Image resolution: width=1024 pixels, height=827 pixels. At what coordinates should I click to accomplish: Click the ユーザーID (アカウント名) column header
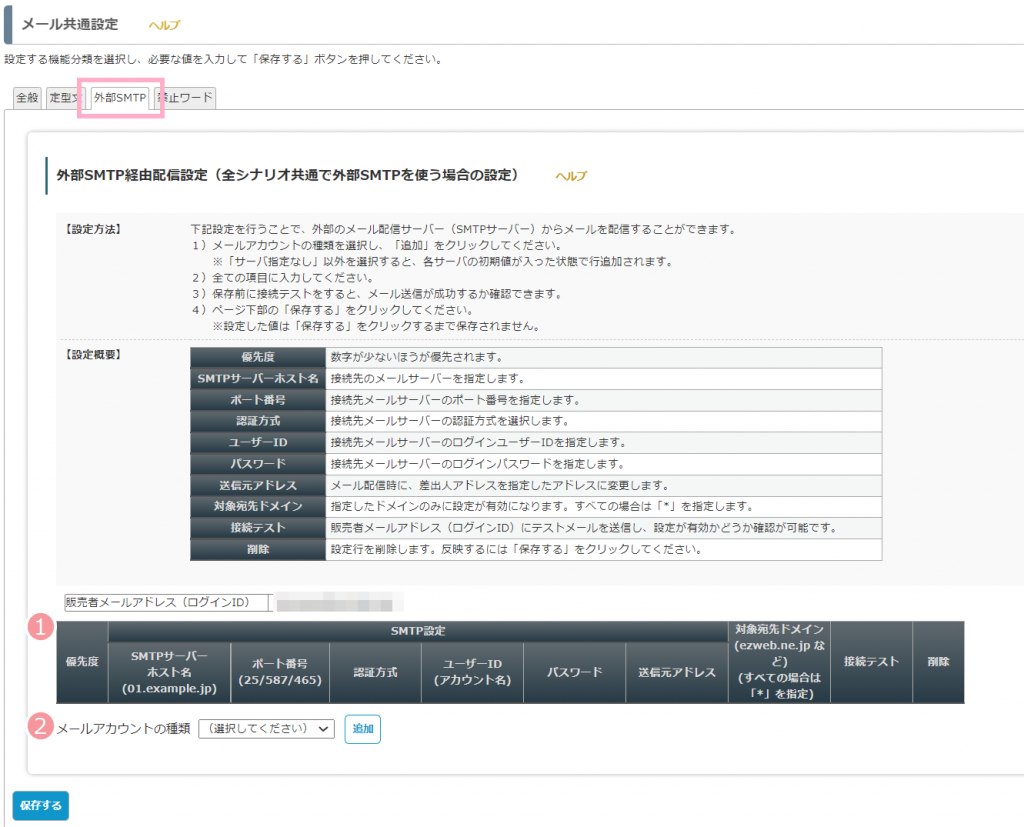(472, 672)
